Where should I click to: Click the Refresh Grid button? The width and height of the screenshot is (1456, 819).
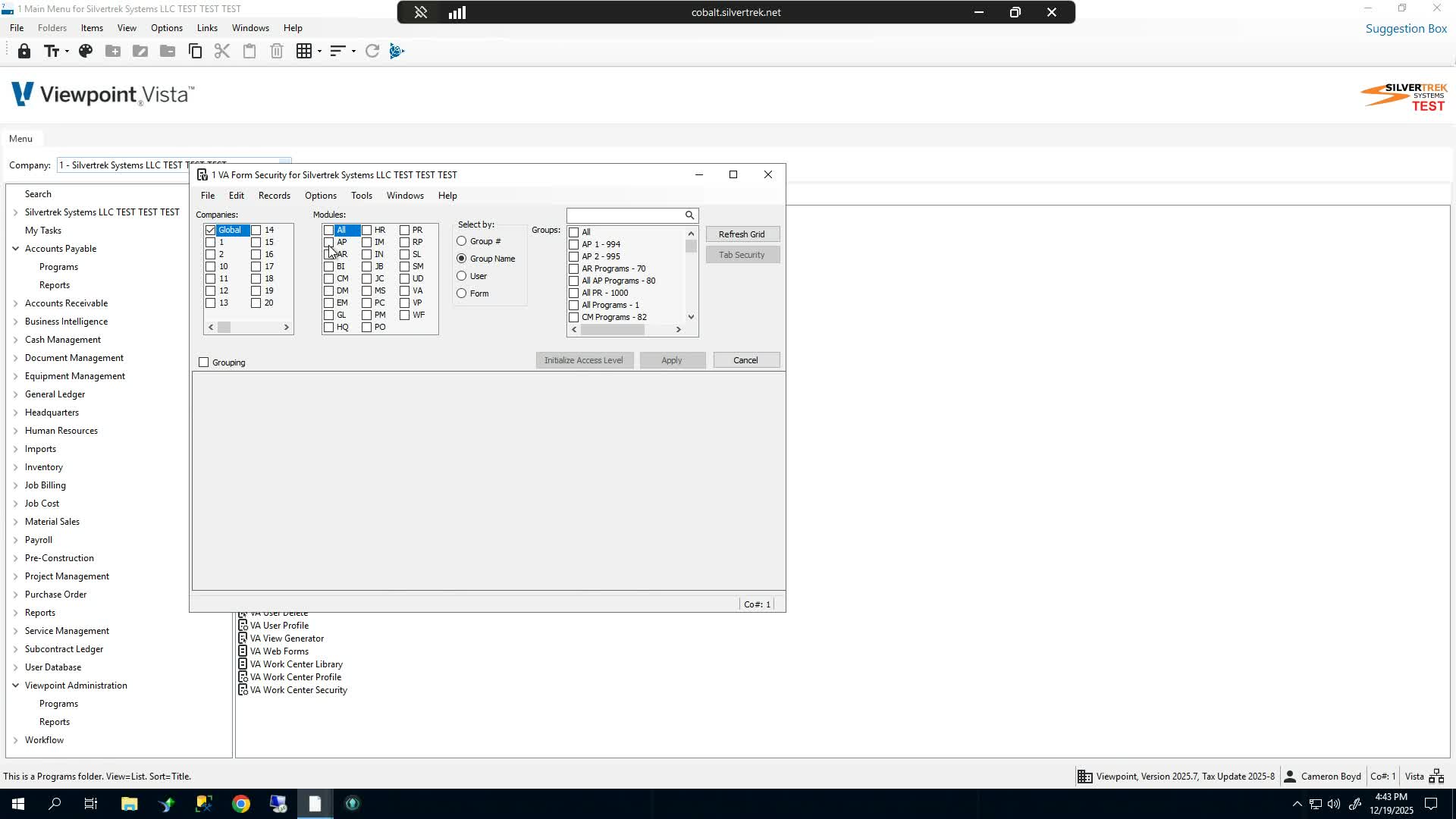742,234
